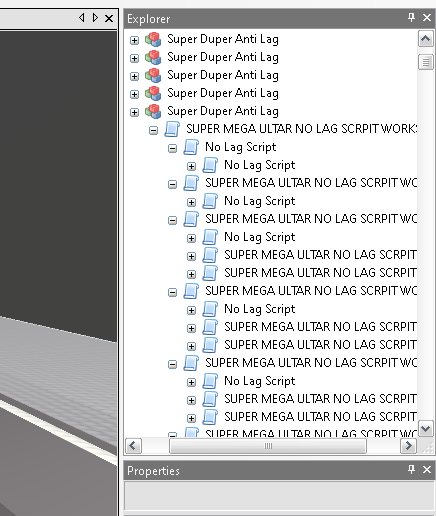Expand the fifth Super Duper Anti Lag model

[x=134, y=112]
